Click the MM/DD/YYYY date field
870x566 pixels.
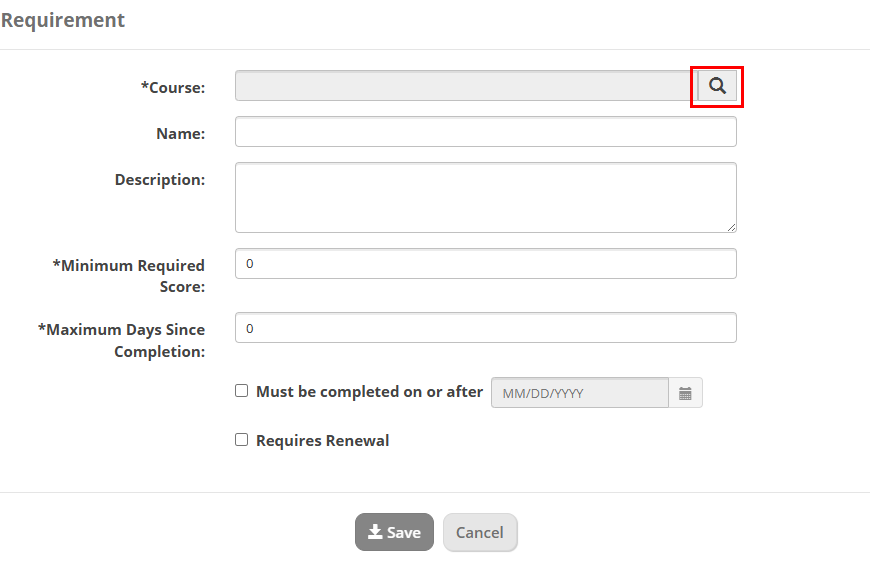coord(580,393)
